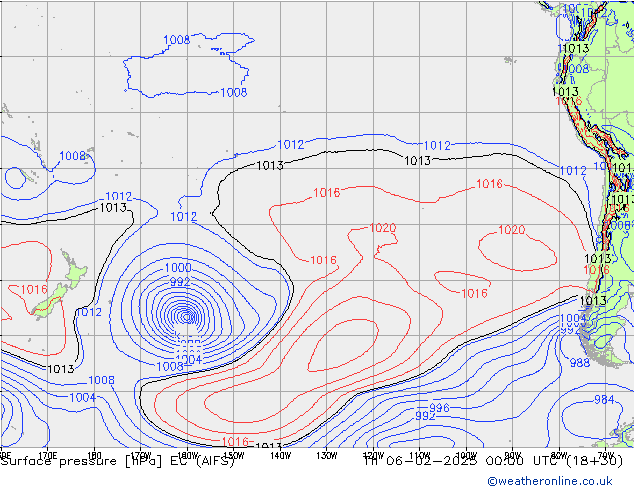This screenshot has height=490, width=634.
Task: Click the 992 label just below the 1000 label
Action: click(x=180, y=282)
